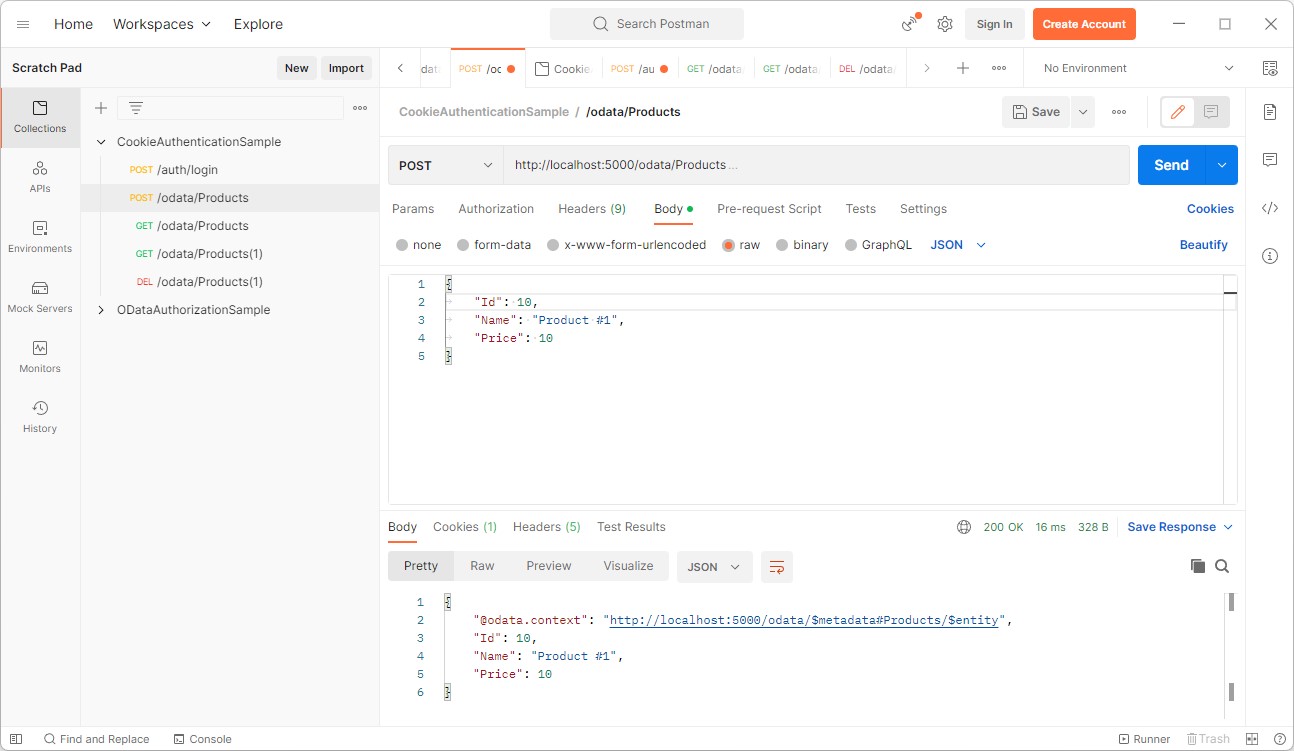The width and height of the screenshot is (1294, 751).
Task: Click the request URL input field
Action: click(x=816, y=165)
